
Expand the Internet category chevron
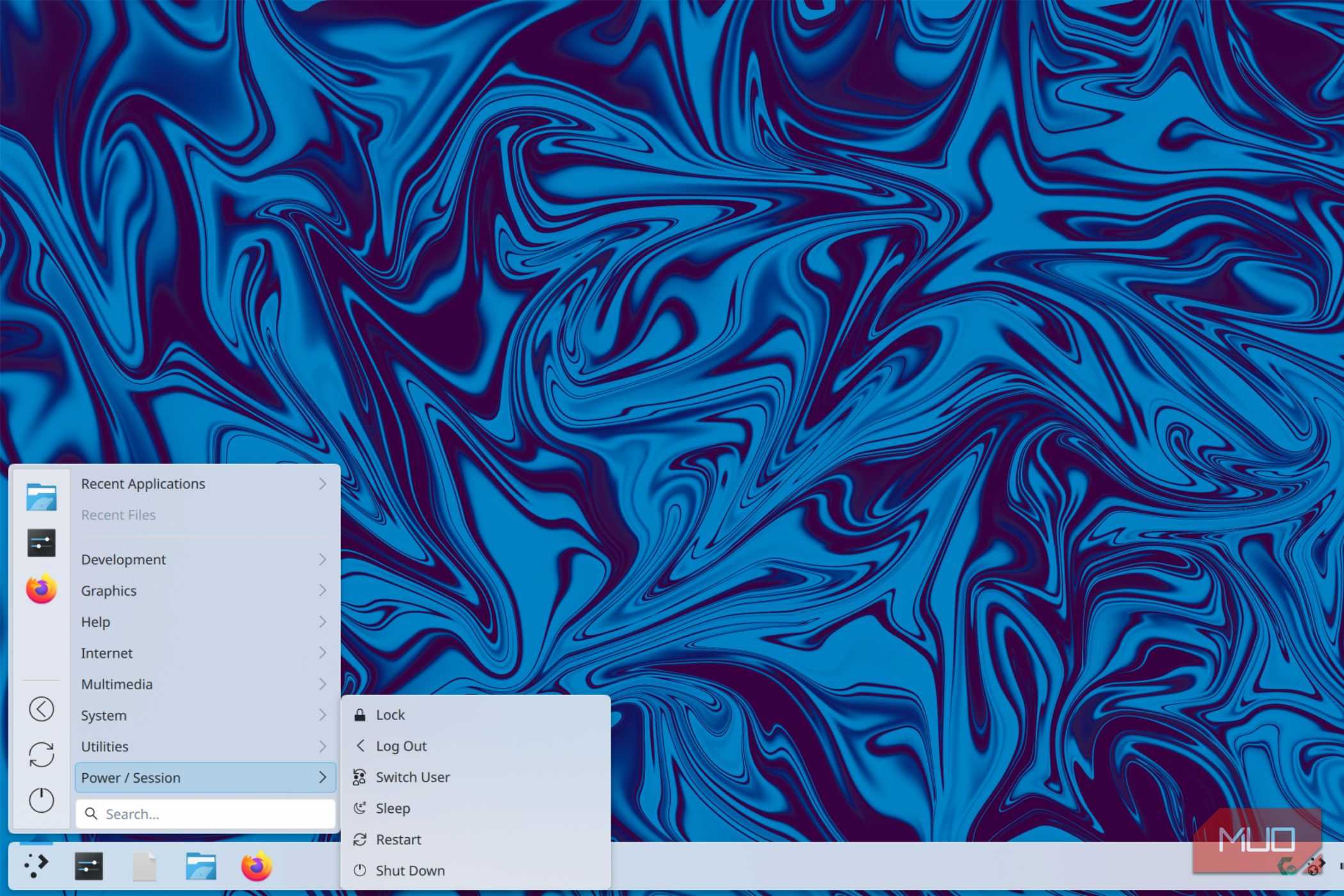(x=323, y=653)
